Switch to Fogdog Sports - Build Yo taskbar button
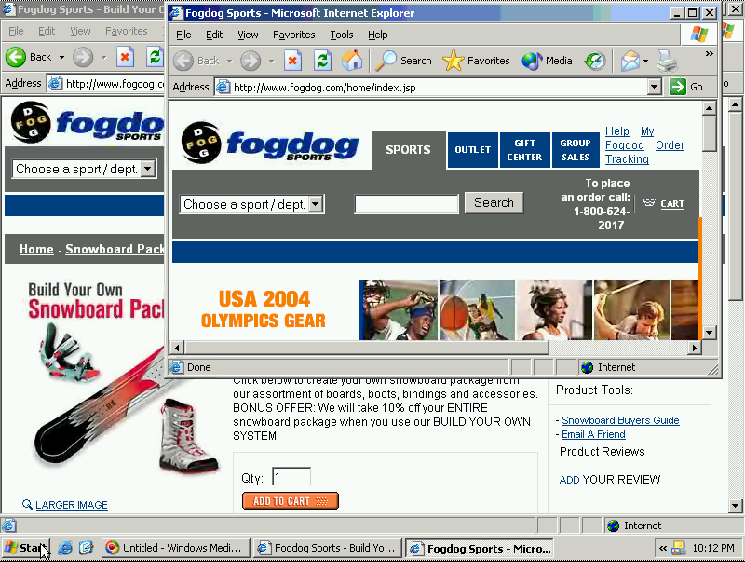The height and width of the screenshot is (562, 745). pyautogui.click(x=327, y=548)
